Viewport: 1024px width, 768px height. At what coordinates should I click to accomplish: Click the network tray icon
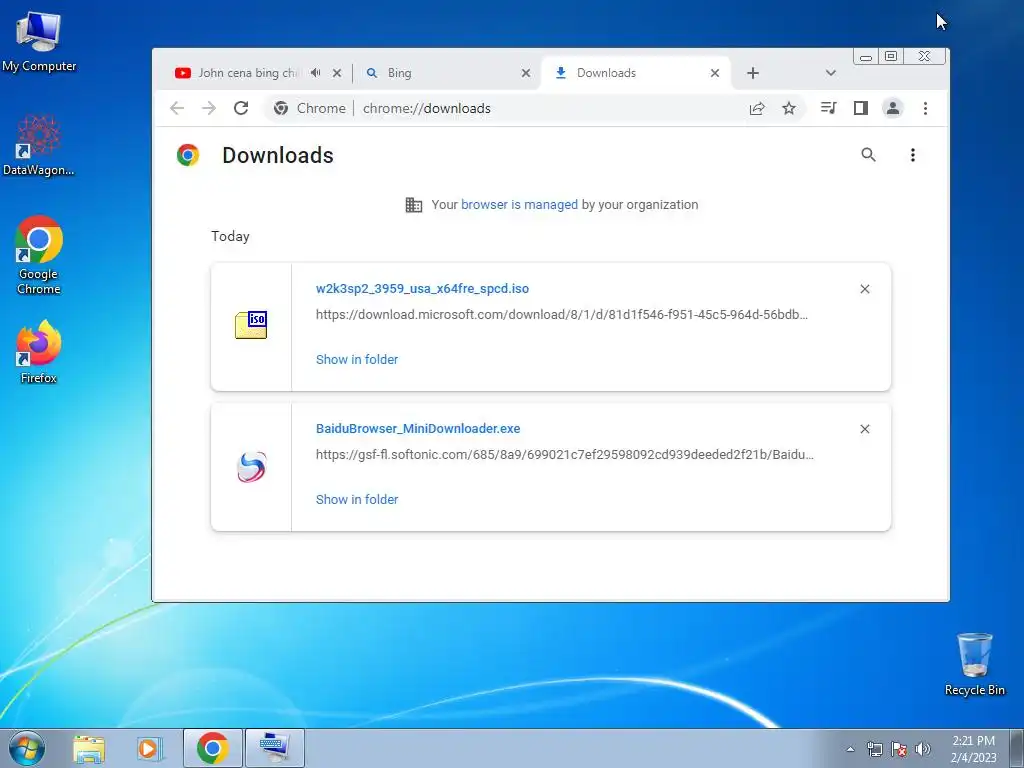click(x=874, y=749)
